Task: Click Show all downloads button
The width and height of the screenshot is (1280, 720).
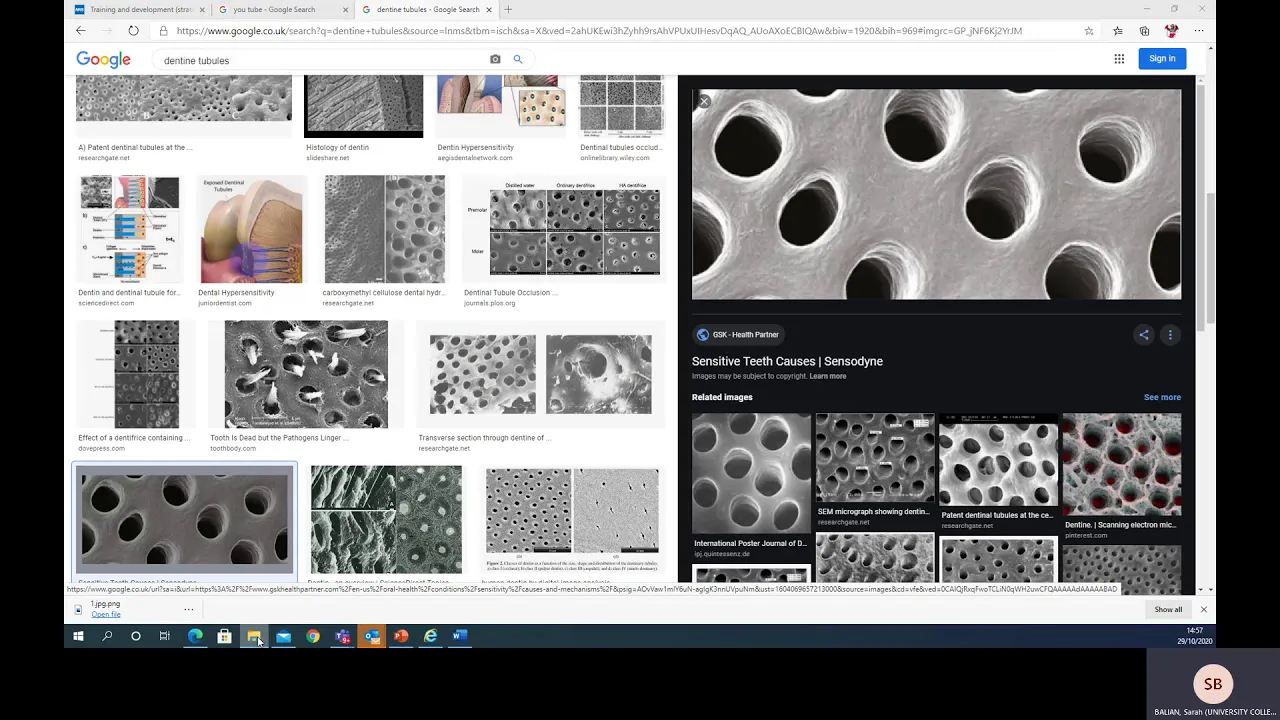Action: 1168,610
